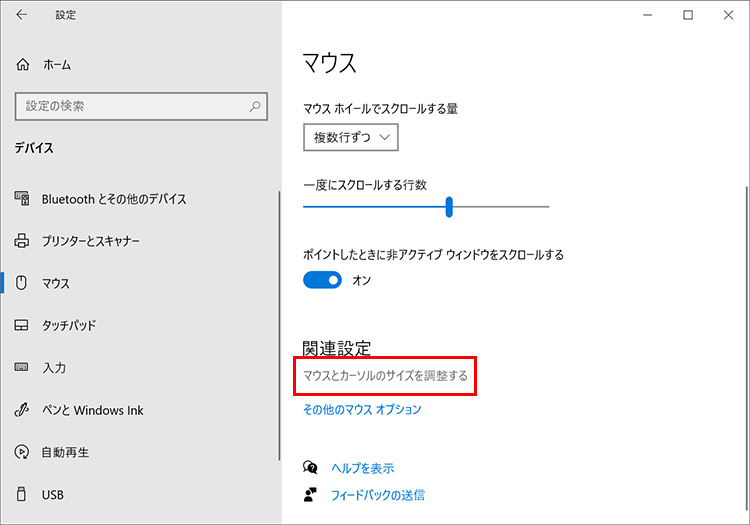Open ヘルプを表示 link

(363, 468)
